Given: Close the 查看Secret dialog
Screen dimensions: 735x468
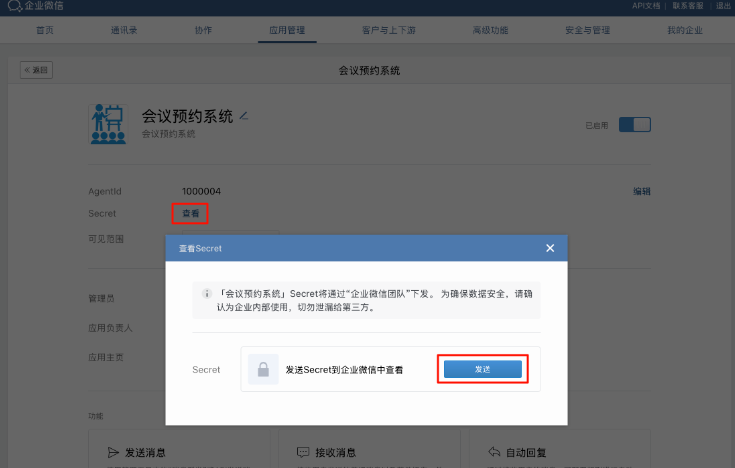Looking at the screenshot, I should pyautogui.click(x=550, y=248).
